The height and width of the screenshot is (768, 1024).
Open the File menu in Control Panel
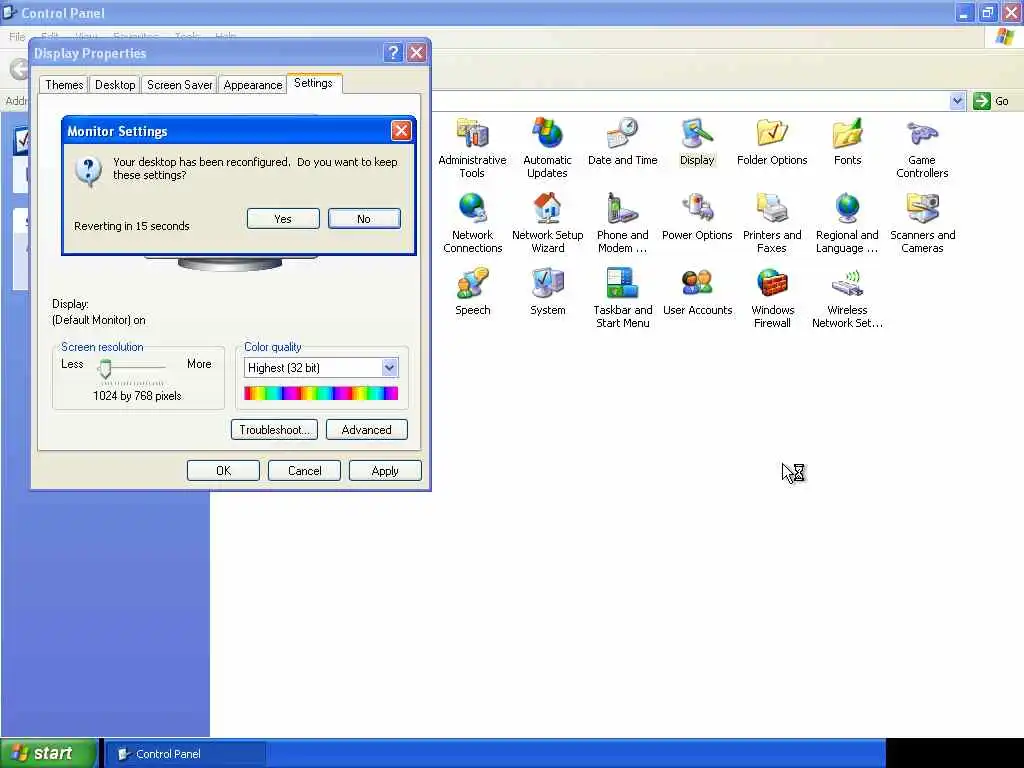tap(17, 37)
